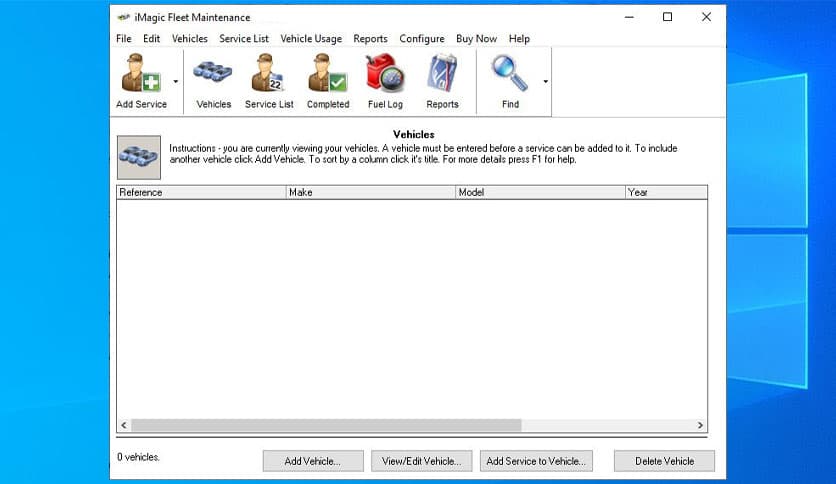This screenshot has width=836, height=484.
Task: Click the View/Edit Vehicle... button
Action: point(422,461)
